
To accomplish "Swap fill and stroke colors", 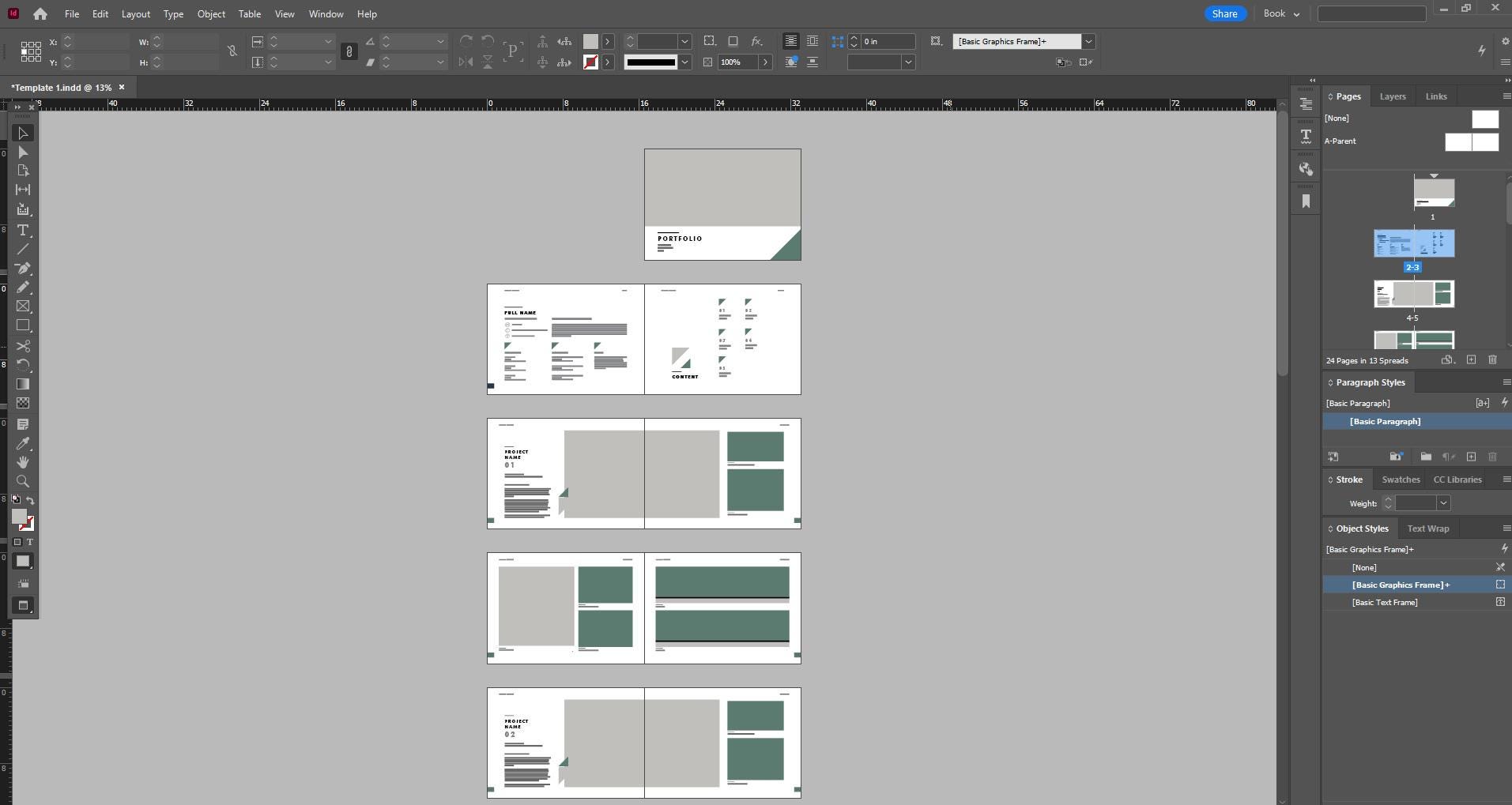I will (x=30, y=500).
